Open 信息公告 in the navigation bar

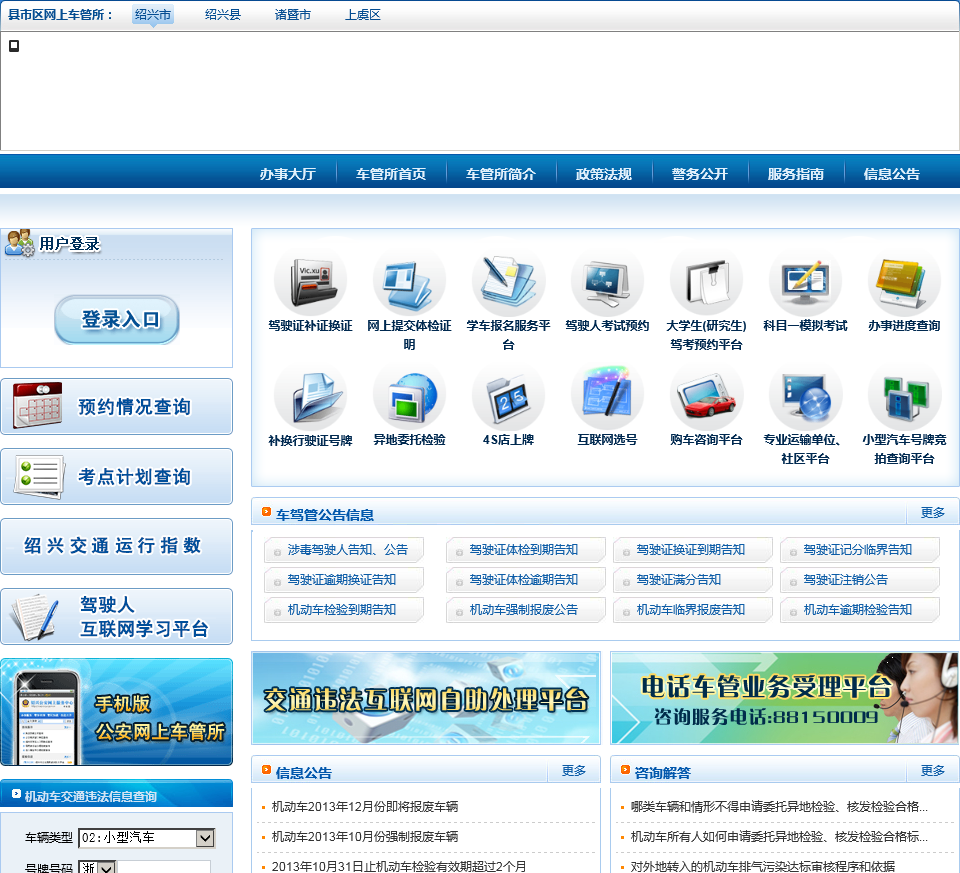(x=891, y=174)
